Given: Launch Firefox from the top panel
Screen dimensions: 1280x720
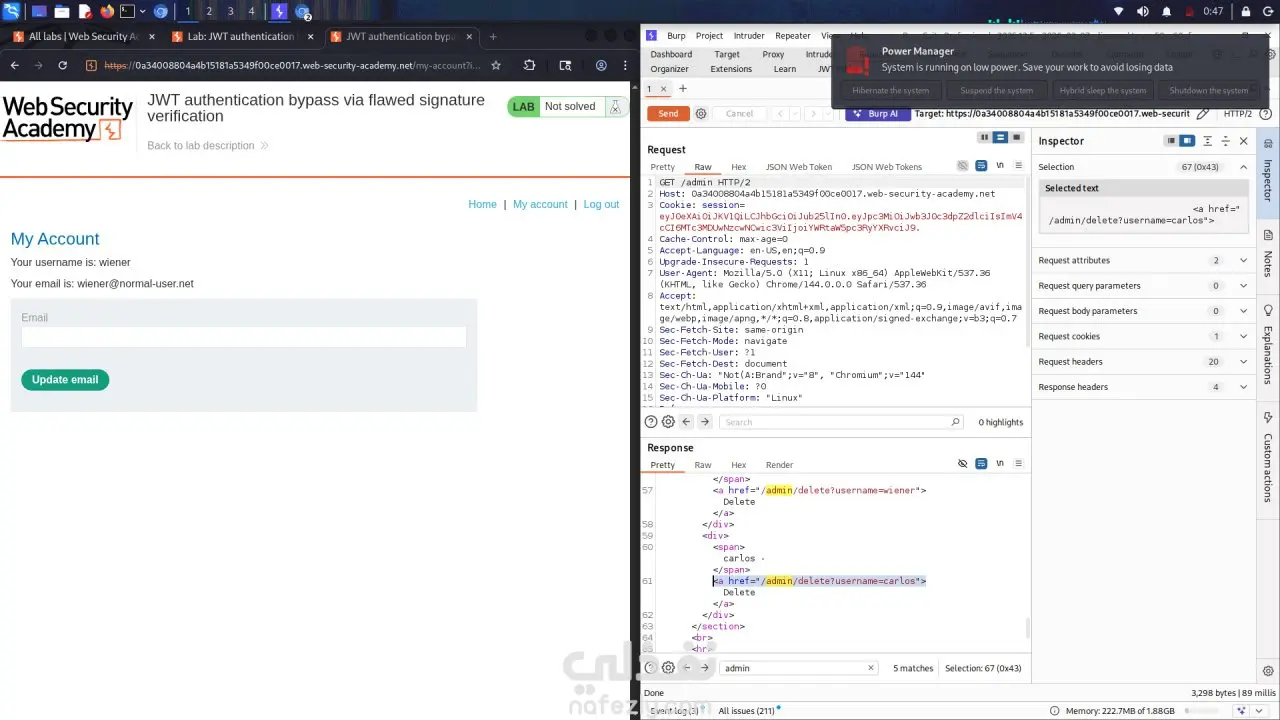Looking at the screenshot, I should 107,12.
